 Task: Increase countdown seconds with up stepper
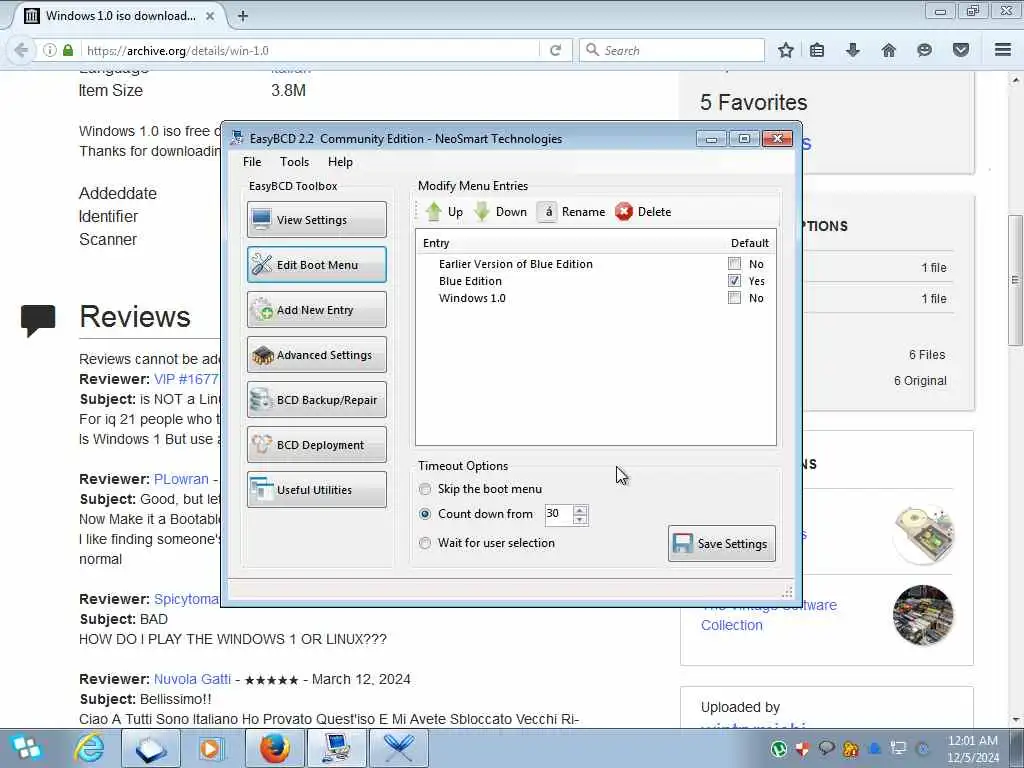click(x=580, y=509)
